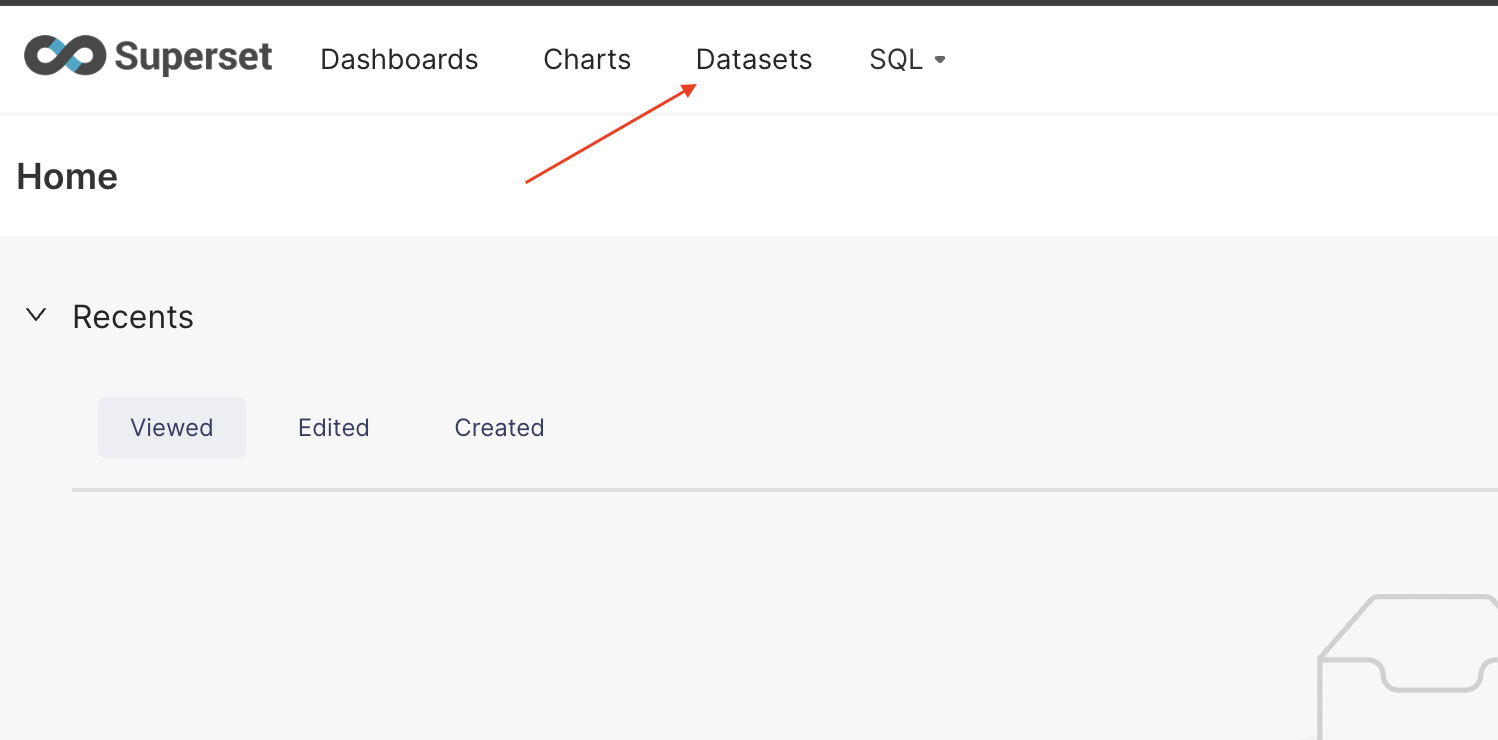Open the Dashboards page
Viewport: 1498px width, 740px height.
pos(399,60)
